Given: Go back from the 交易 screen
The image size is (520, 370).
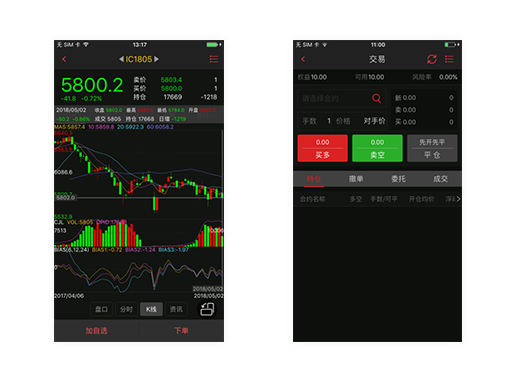Looking at the screenshot, I should pos(303,59).
